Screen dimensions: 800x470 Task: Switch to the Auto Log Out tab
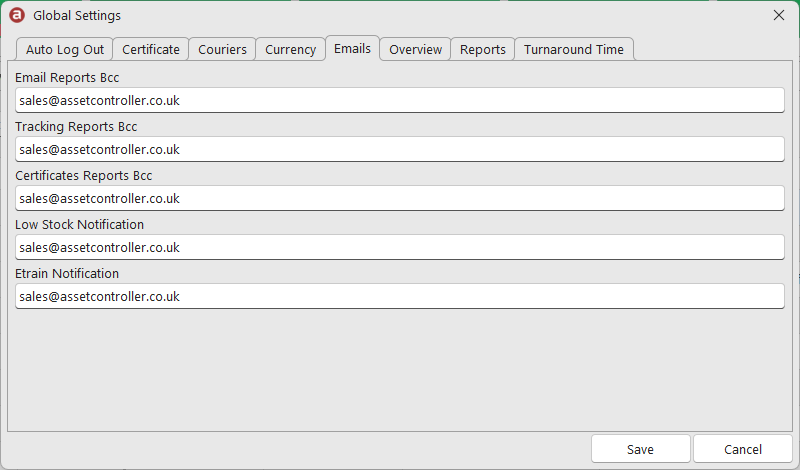point(65,50)
